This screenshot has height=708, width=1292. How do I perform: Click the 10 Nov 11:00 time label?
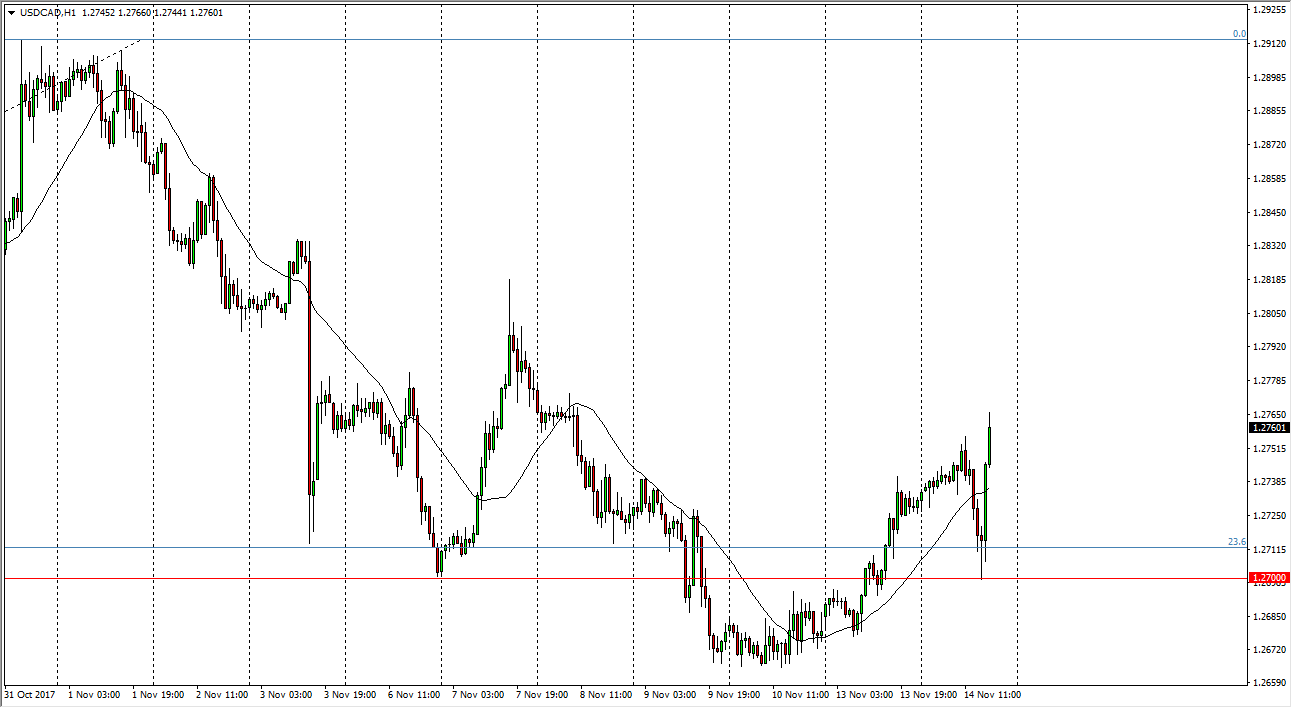point(799,694)
